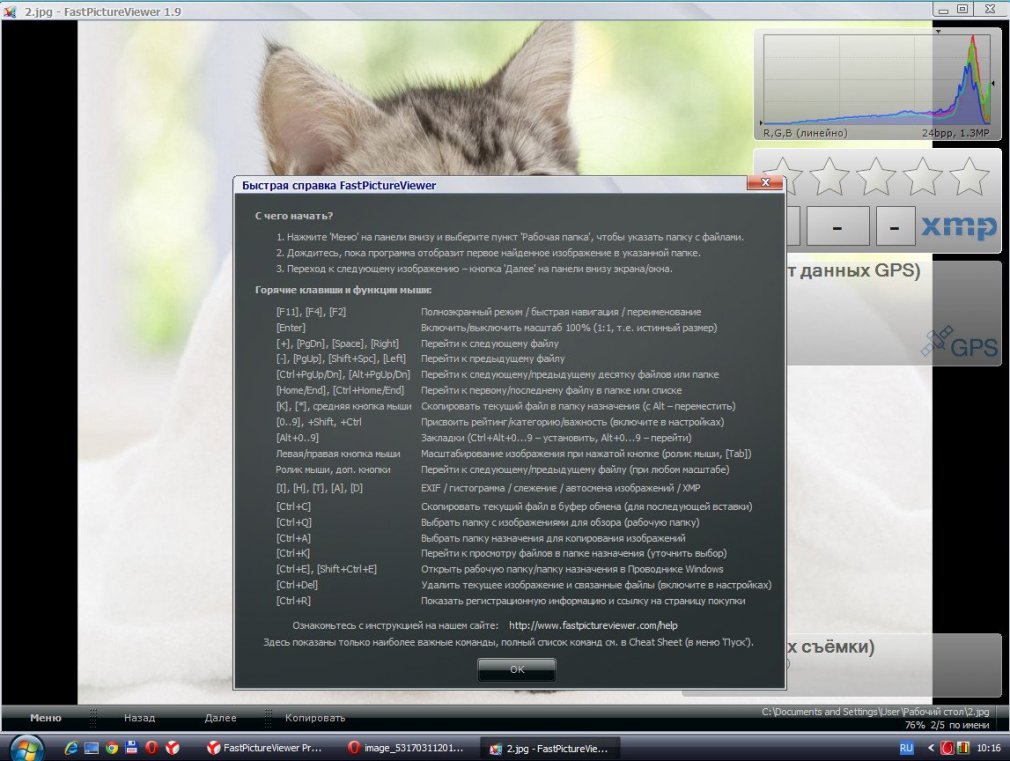Click the FastPictureViewer icon in the title bar

pyautogui.click(x=10, y=11)
